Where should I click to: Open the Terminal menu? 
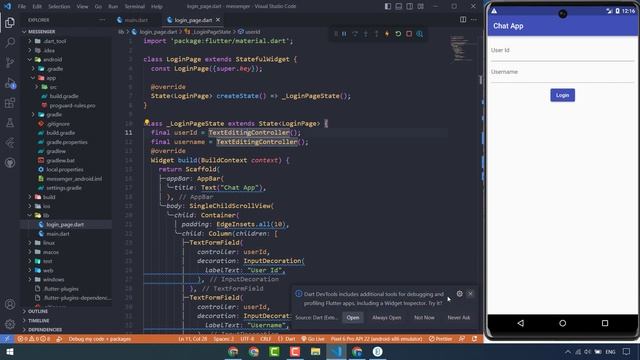click(x=135, y=7)
